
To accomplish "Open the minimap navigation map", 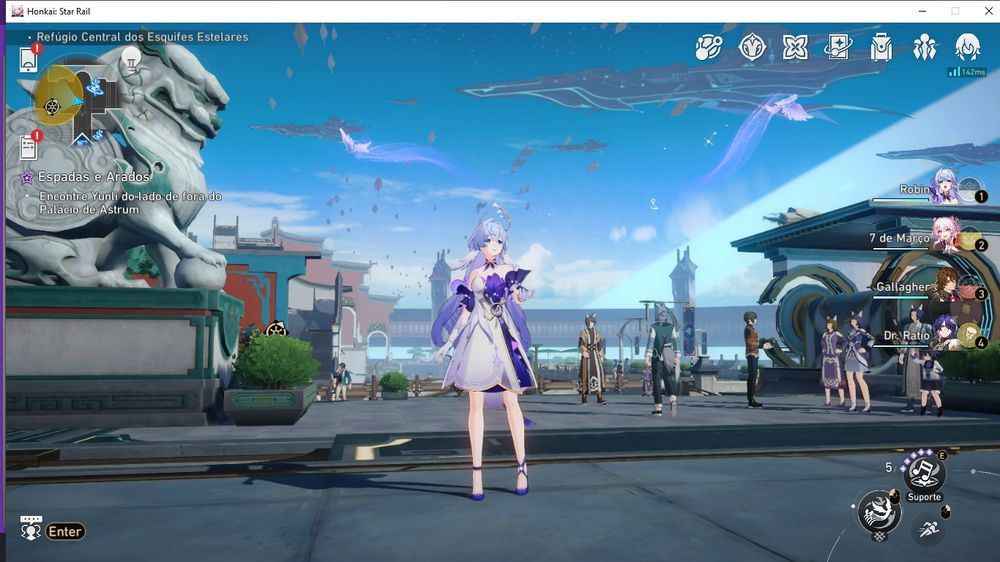I will [x=75, y=99].
